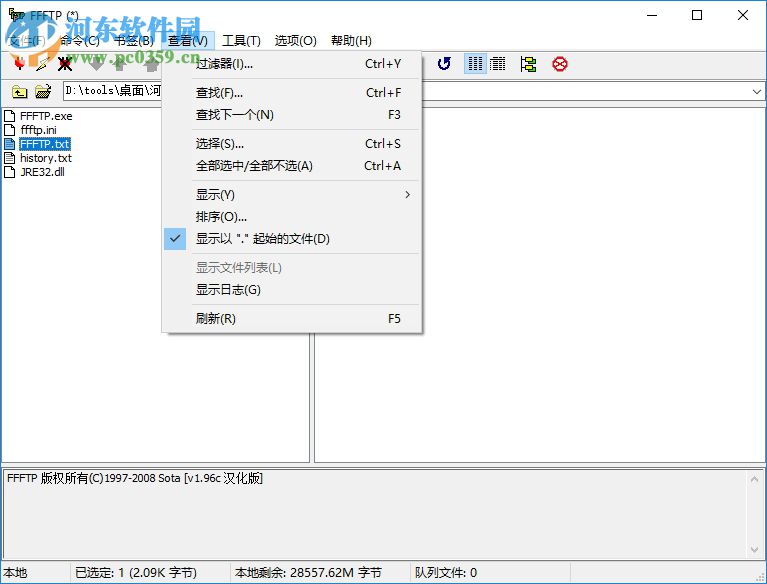Click the Disconnect icon in toolbar
The height and width of the screenshot is (584, 767).
(65, 64)
